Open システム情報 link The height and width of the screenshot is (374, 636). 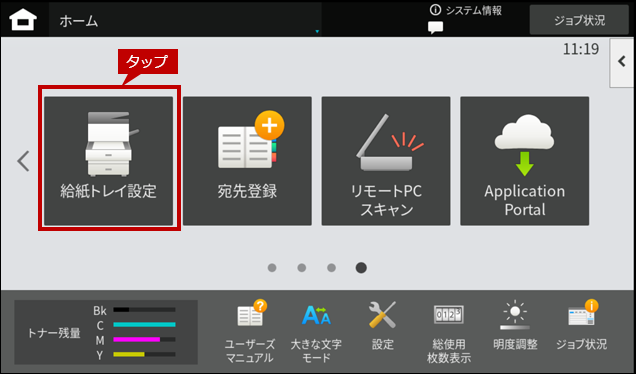tap(466, 10)
